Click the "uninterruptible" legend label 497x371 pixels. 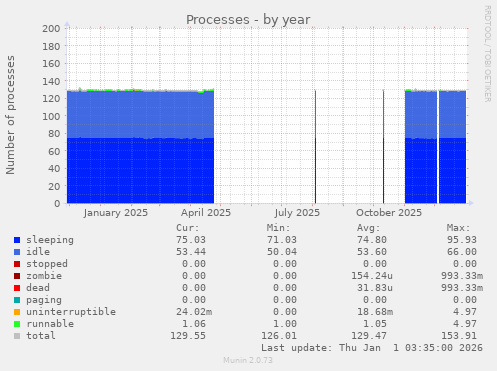[x=71, y=312]
